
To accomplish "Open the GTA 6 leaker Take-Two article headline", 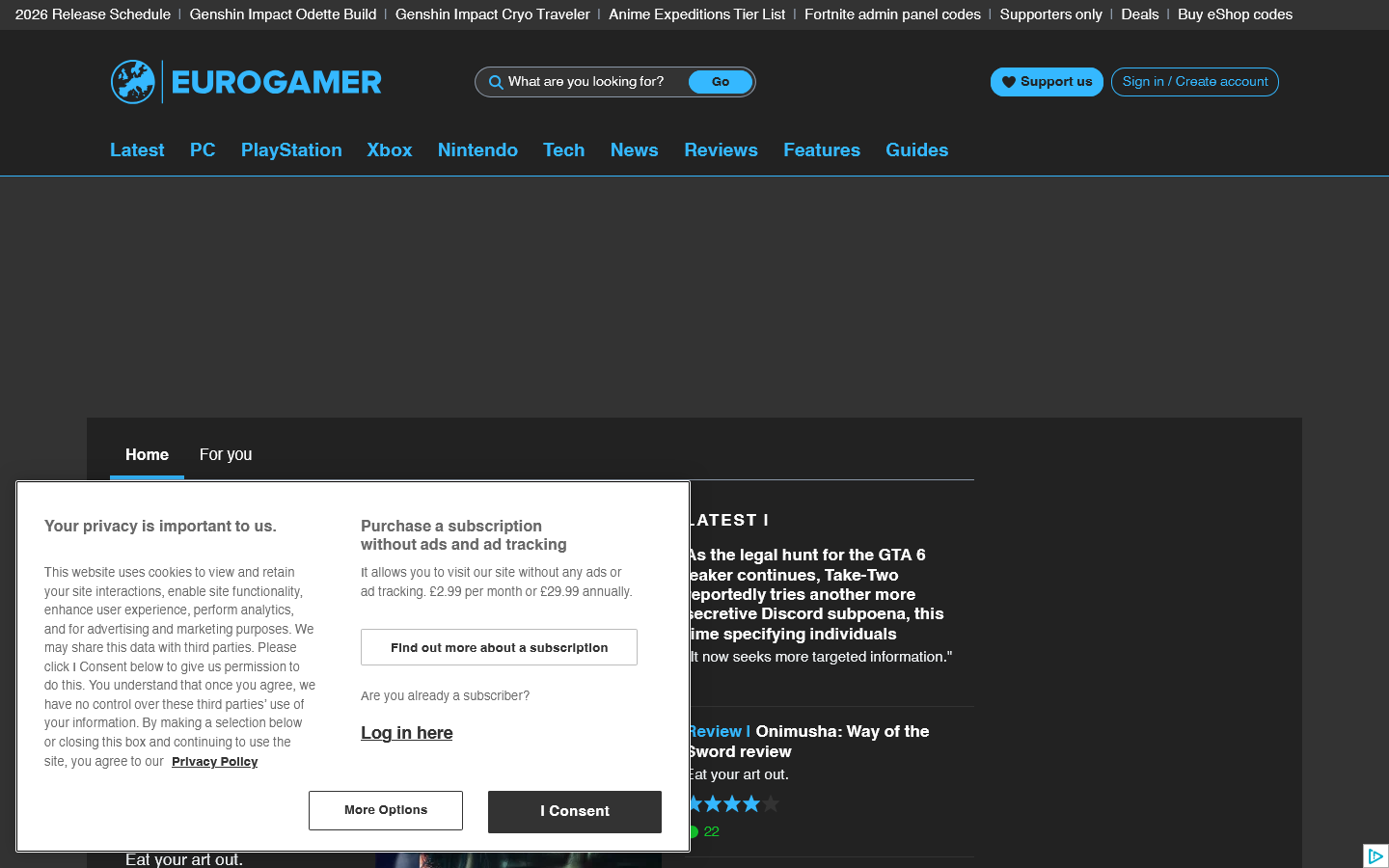I will pos(817,594).
